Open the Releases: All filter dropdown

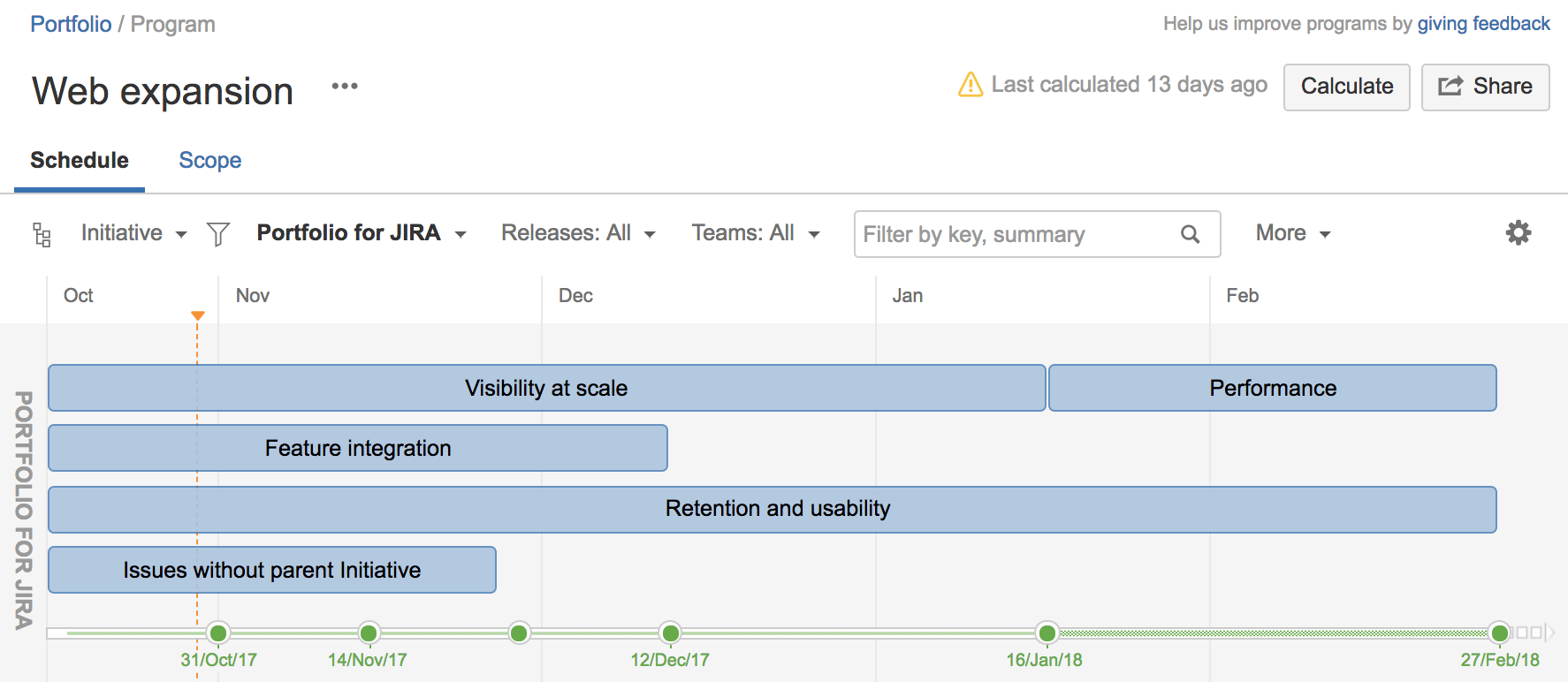(578, 233)
